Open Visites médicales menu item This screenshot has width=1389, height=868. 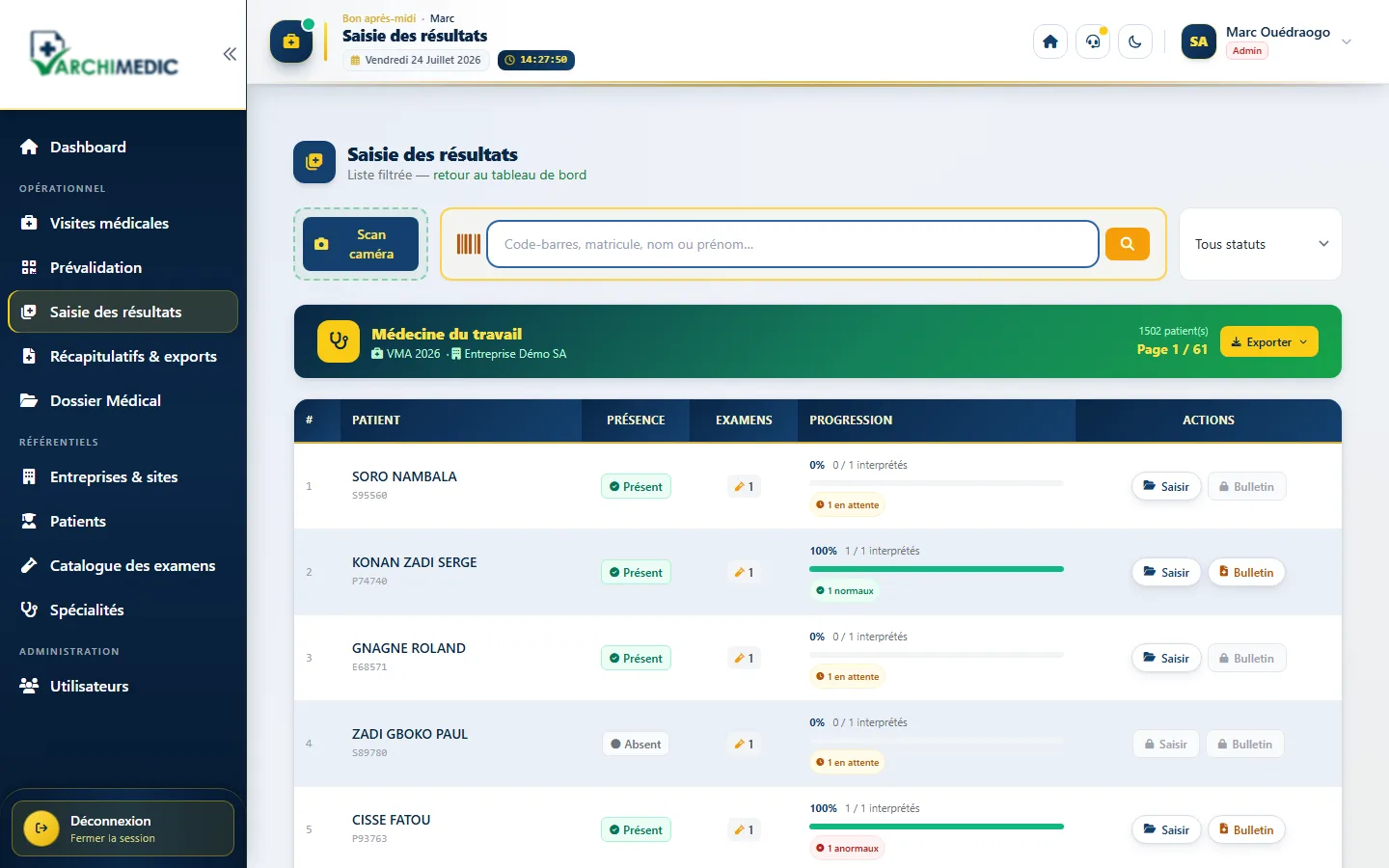(x=123, y=223)
